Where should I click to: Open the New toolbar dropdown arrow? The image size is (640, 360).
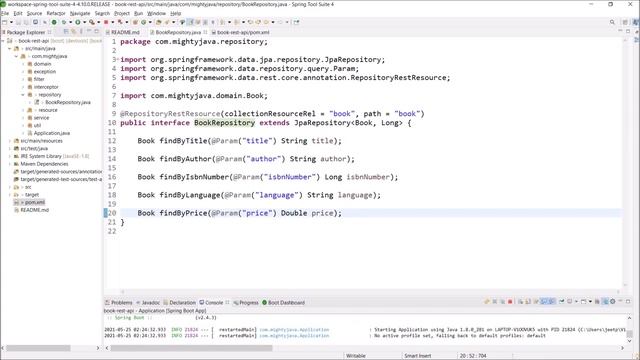(x=11, y=22)
